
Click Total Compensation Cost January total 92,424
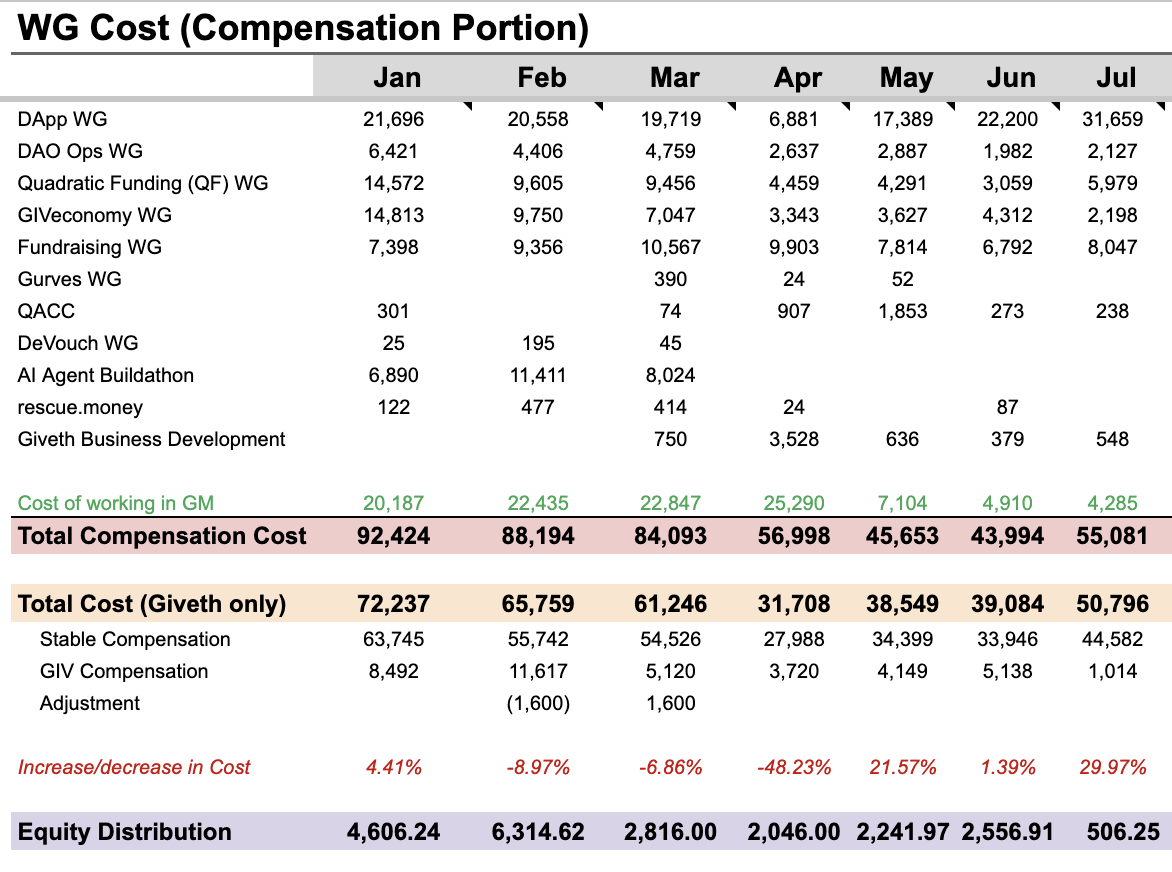tap(394, 536)
